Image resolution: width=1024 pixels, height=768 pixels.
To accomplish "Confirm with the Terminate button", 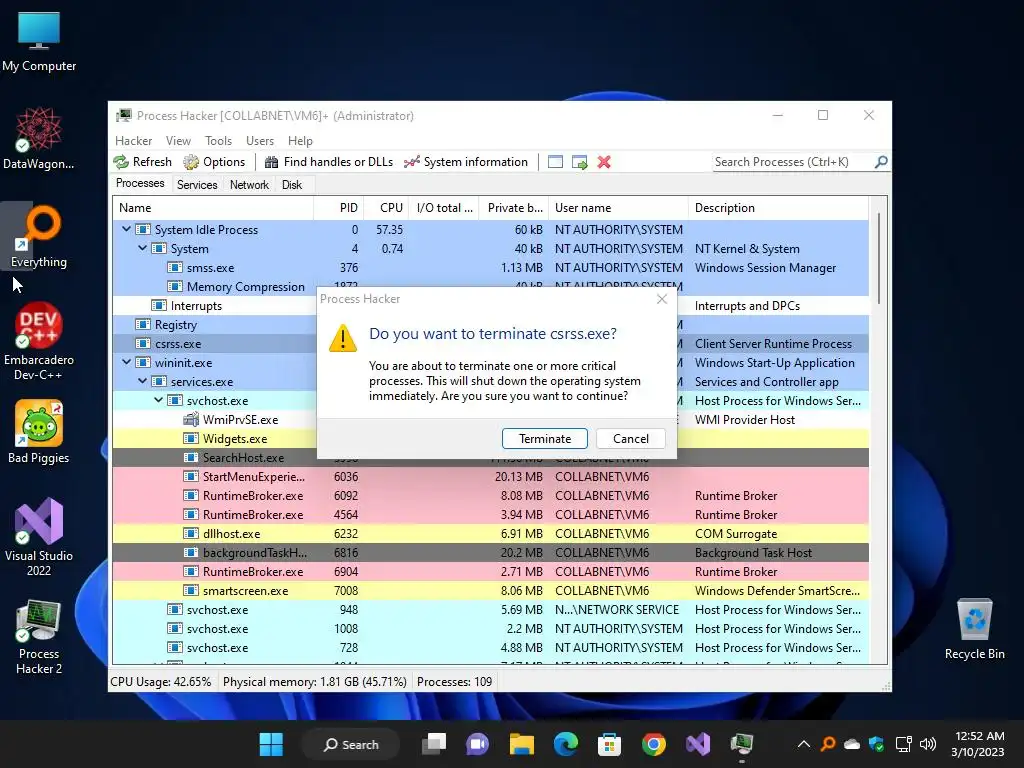I will coord(545,439).
